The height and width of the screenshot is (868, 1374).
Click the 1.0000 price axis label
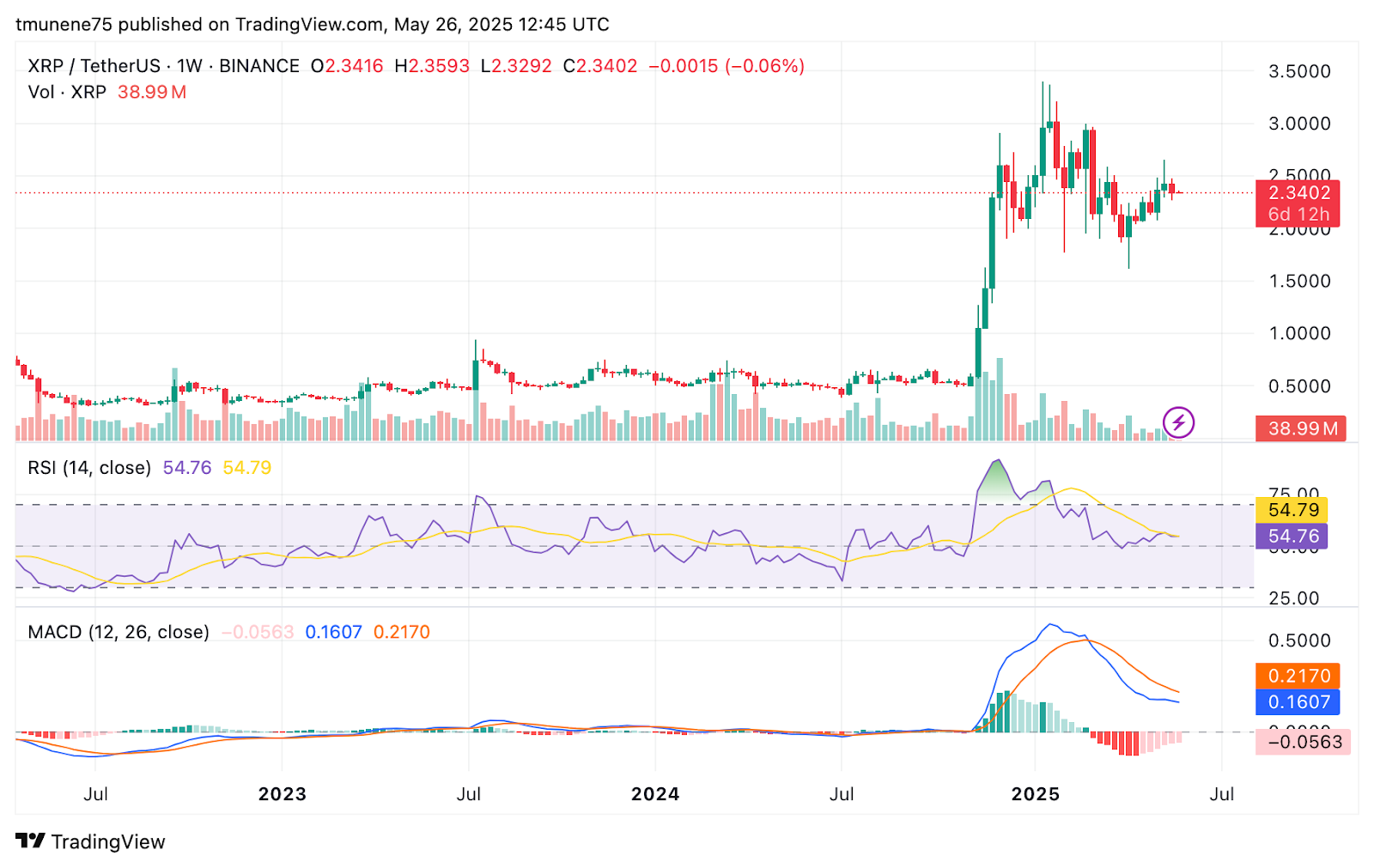[1299, 333]
